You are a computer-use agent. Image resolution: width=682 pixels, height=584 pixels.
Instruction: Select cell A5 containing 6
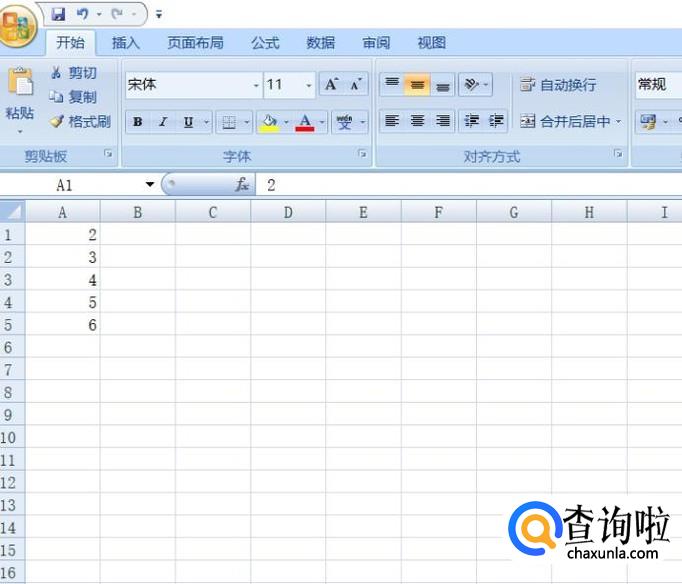pyautogui.click(x=63, y=324)
